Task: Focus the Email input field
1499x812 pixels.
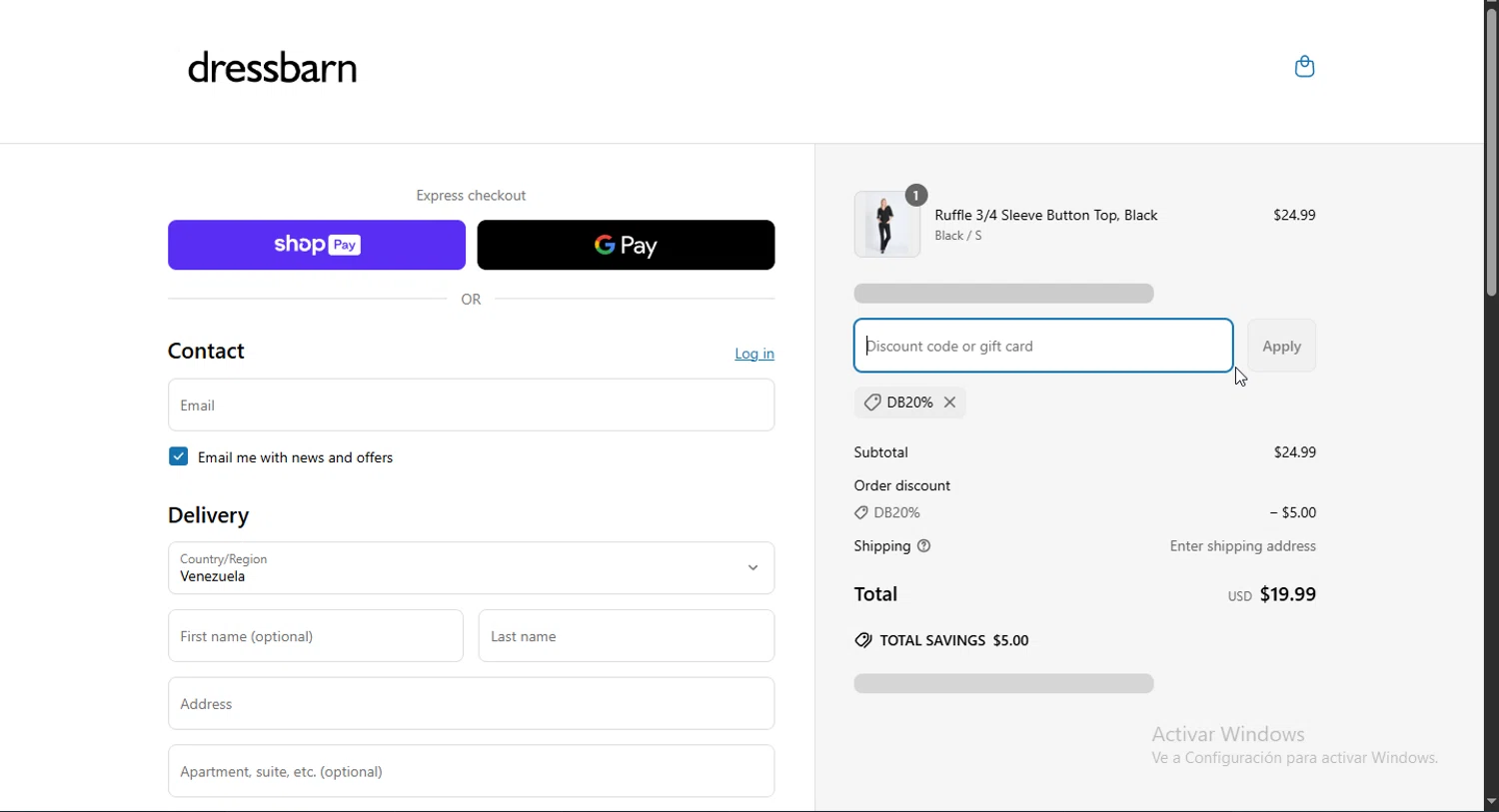Action: tap(471, 406)
